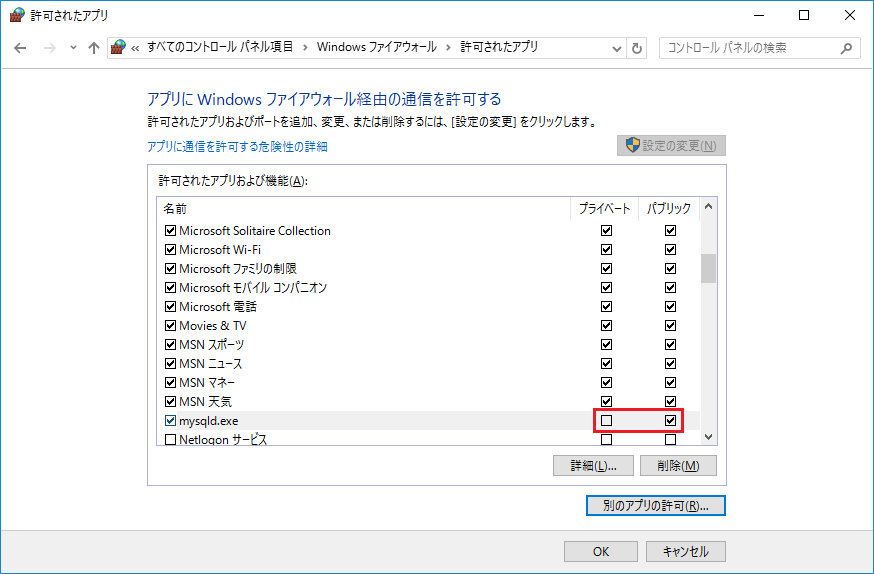Select Microsoft Solitaire Collection row text
874x574 pixels.
click(255, 230)
